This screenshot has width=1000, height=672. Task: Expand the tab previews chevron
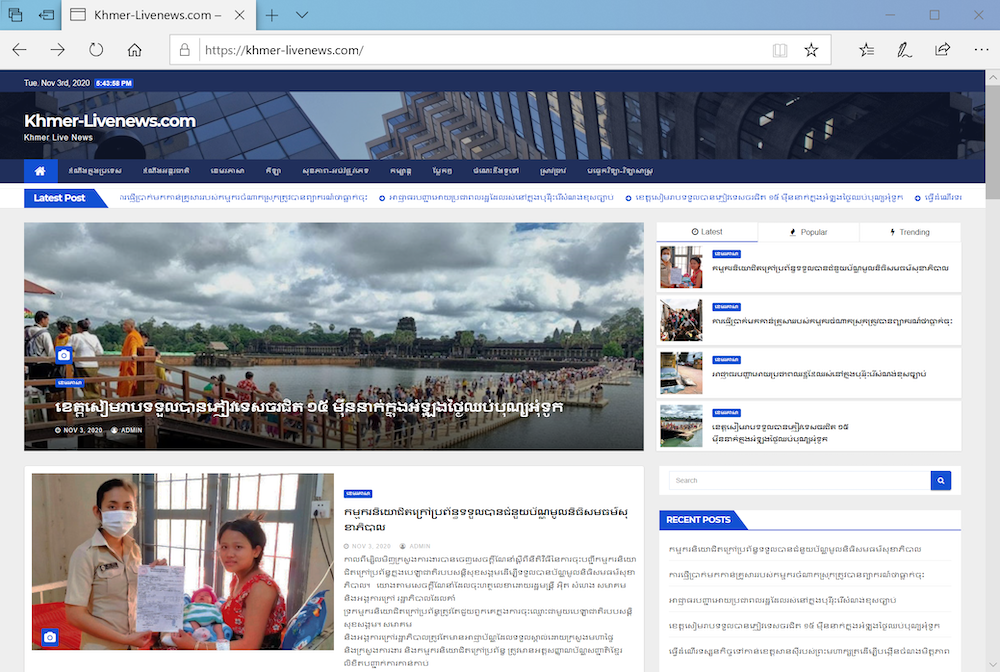[302, 15]
